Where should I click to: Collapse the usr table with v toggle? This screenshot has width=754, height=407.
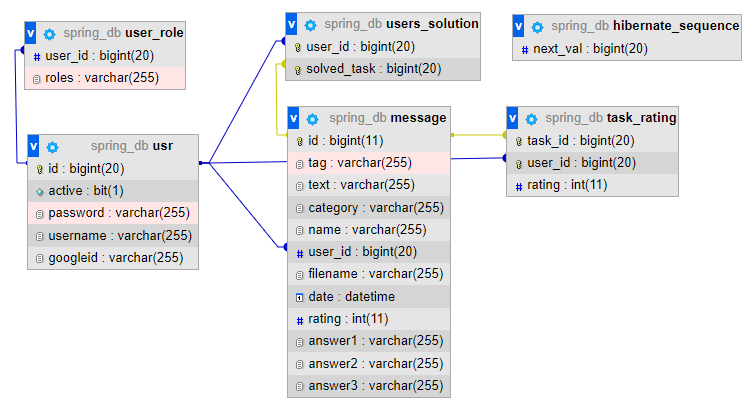34,146
